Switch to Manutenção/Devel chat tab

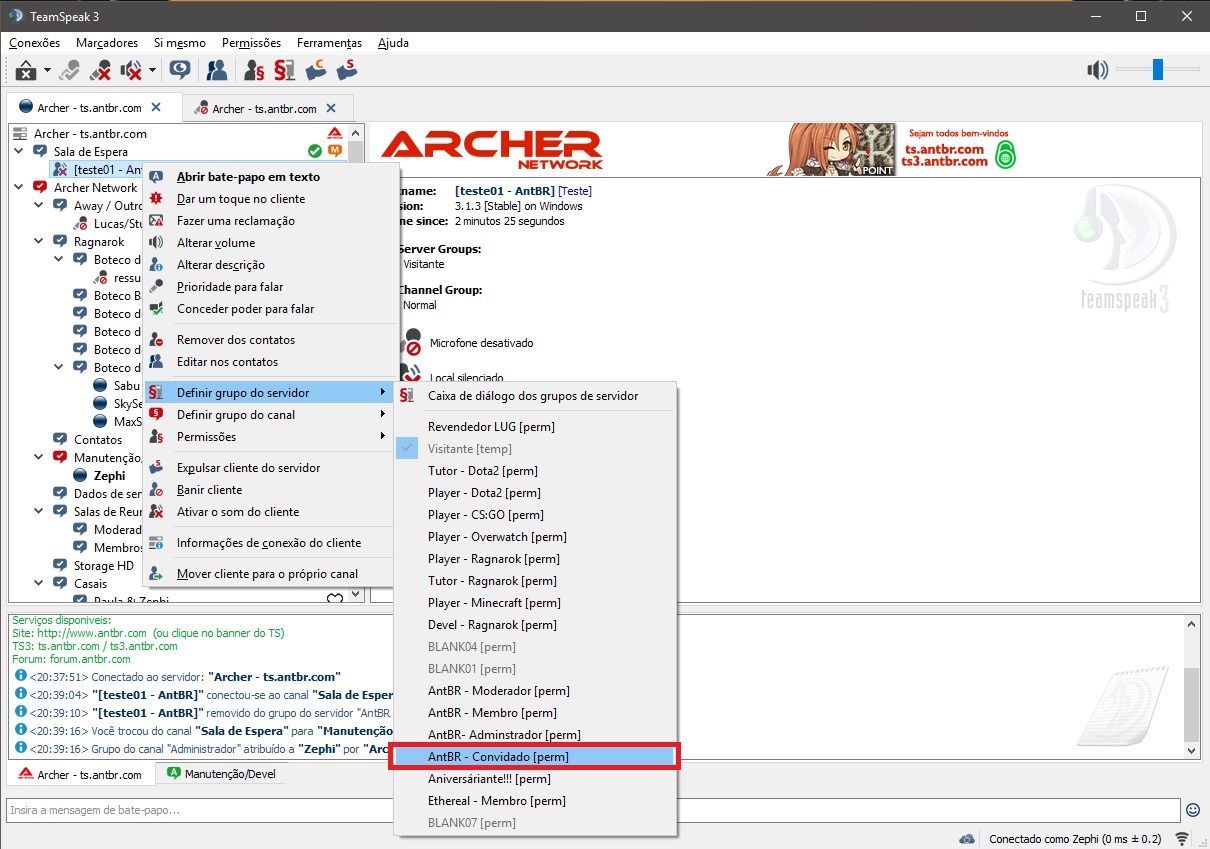coord(222,773)
